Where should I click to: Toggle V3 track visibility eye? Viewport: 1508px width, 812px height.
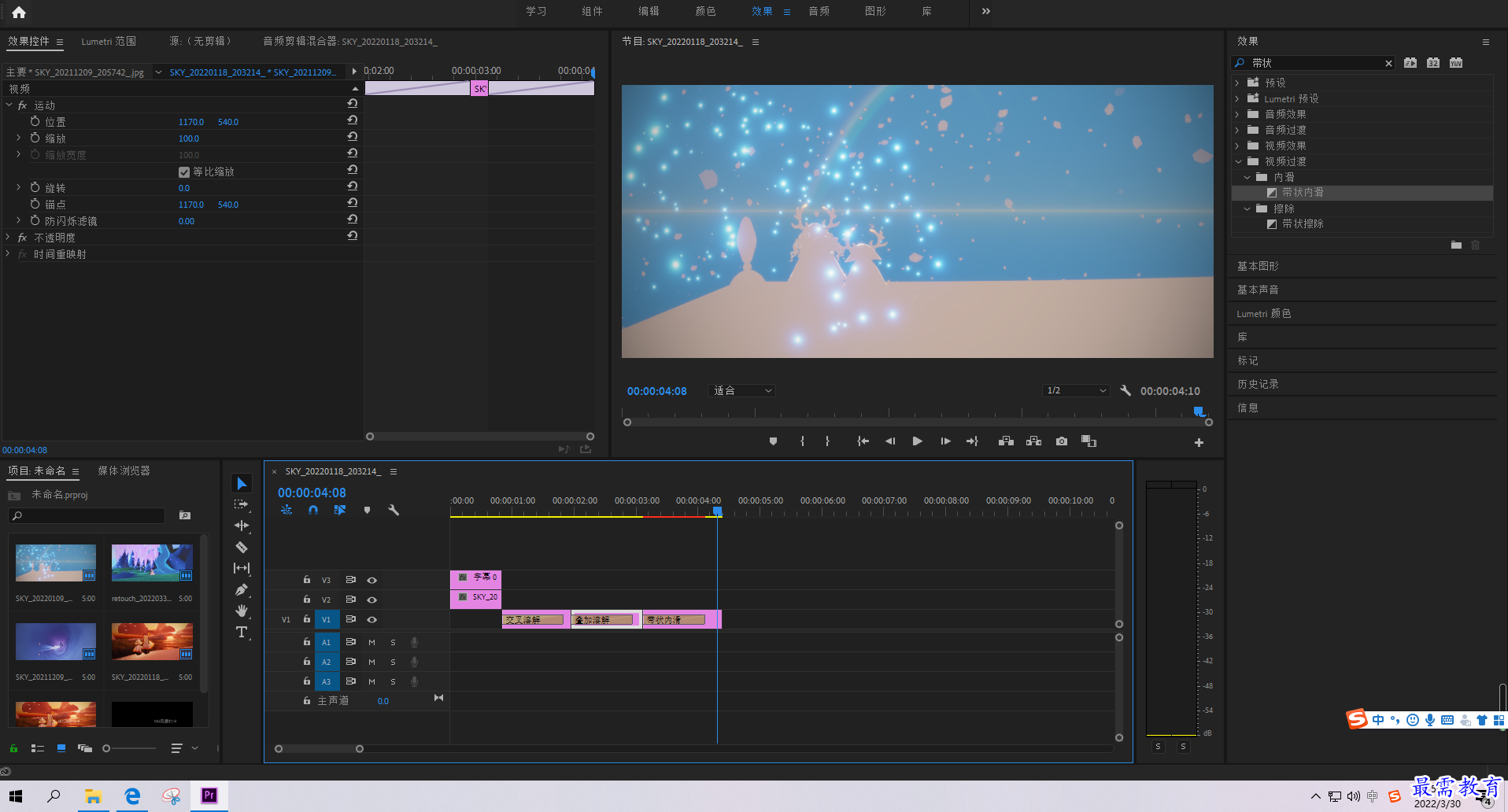click(x=371, y=580)
